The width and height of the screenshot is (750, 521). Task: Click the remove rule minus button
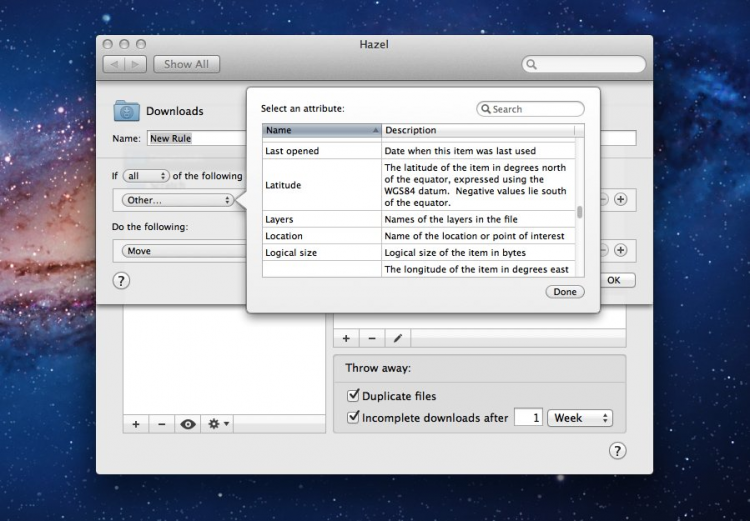[x=371, y=339]
